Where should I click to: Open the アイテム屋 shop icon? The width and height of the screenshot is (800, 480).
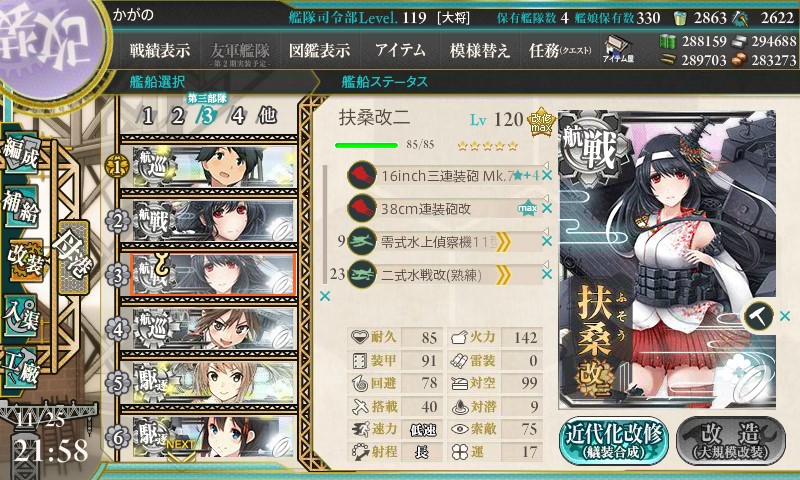click(618, 49)
